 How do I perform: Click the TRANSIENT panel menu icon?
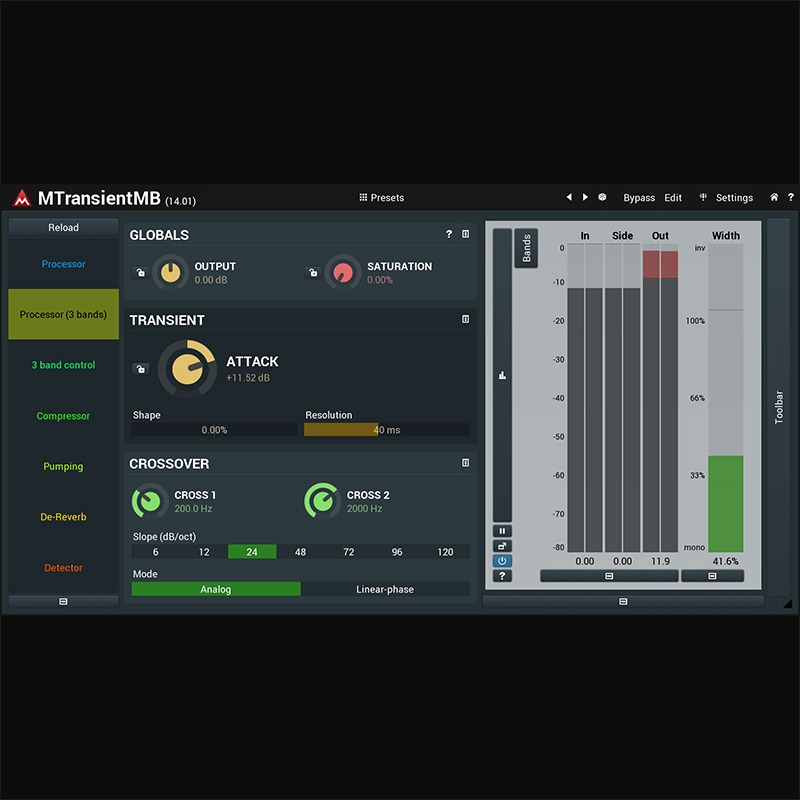click(x=465, y=319)
